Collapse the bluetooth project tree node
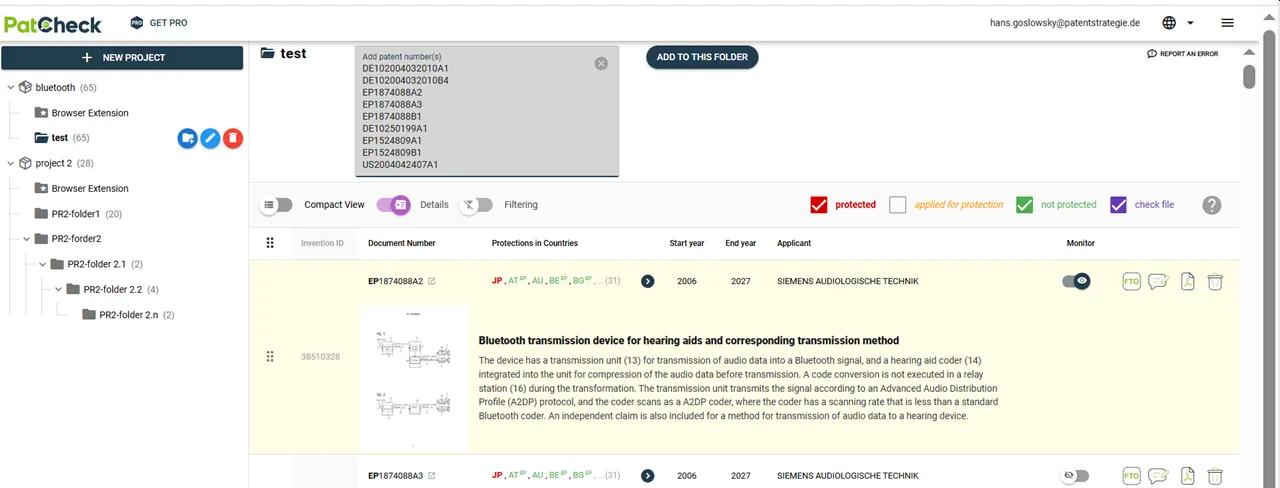Screen dimensions: 1280x488 click(x=11, y=88)
